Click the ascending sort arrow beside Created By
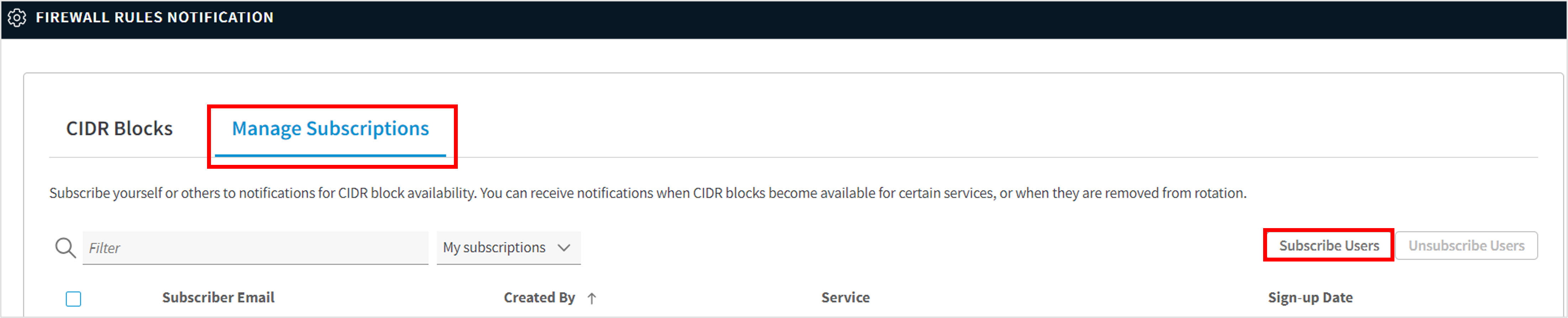Viewport: 1568px width, 318px height. pos(592,298)
